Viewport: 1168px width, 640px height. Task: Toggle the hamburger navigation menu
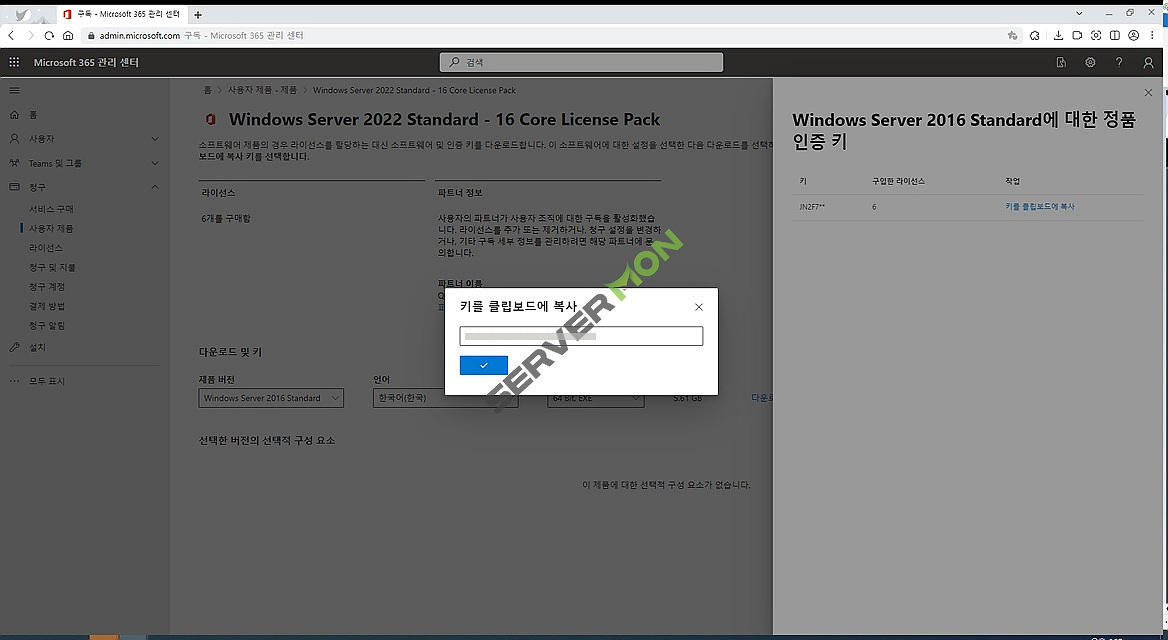pyautogui.click(x=14, y=90)
